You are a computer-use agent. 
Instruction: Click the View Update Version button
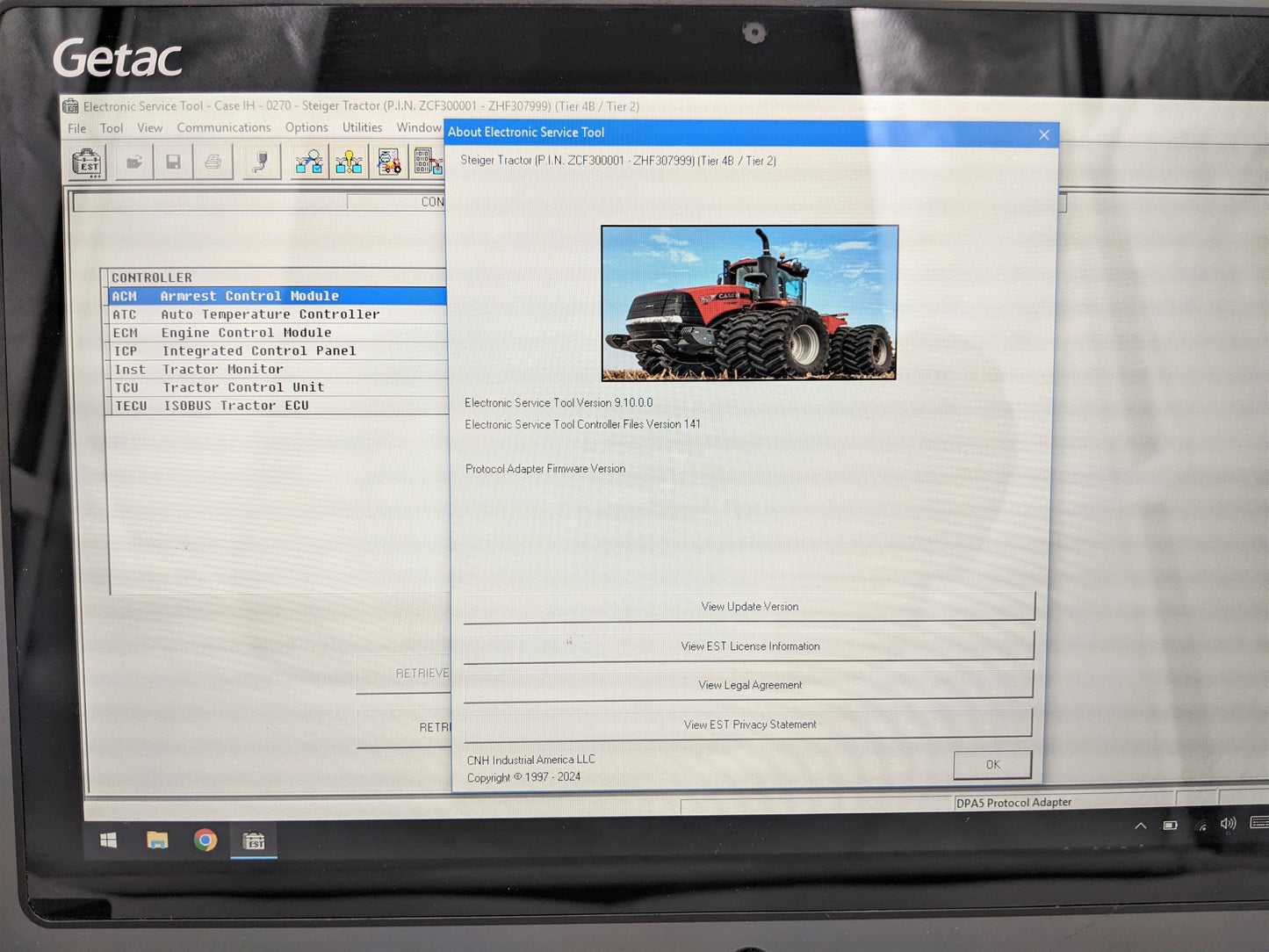[749, 607]
